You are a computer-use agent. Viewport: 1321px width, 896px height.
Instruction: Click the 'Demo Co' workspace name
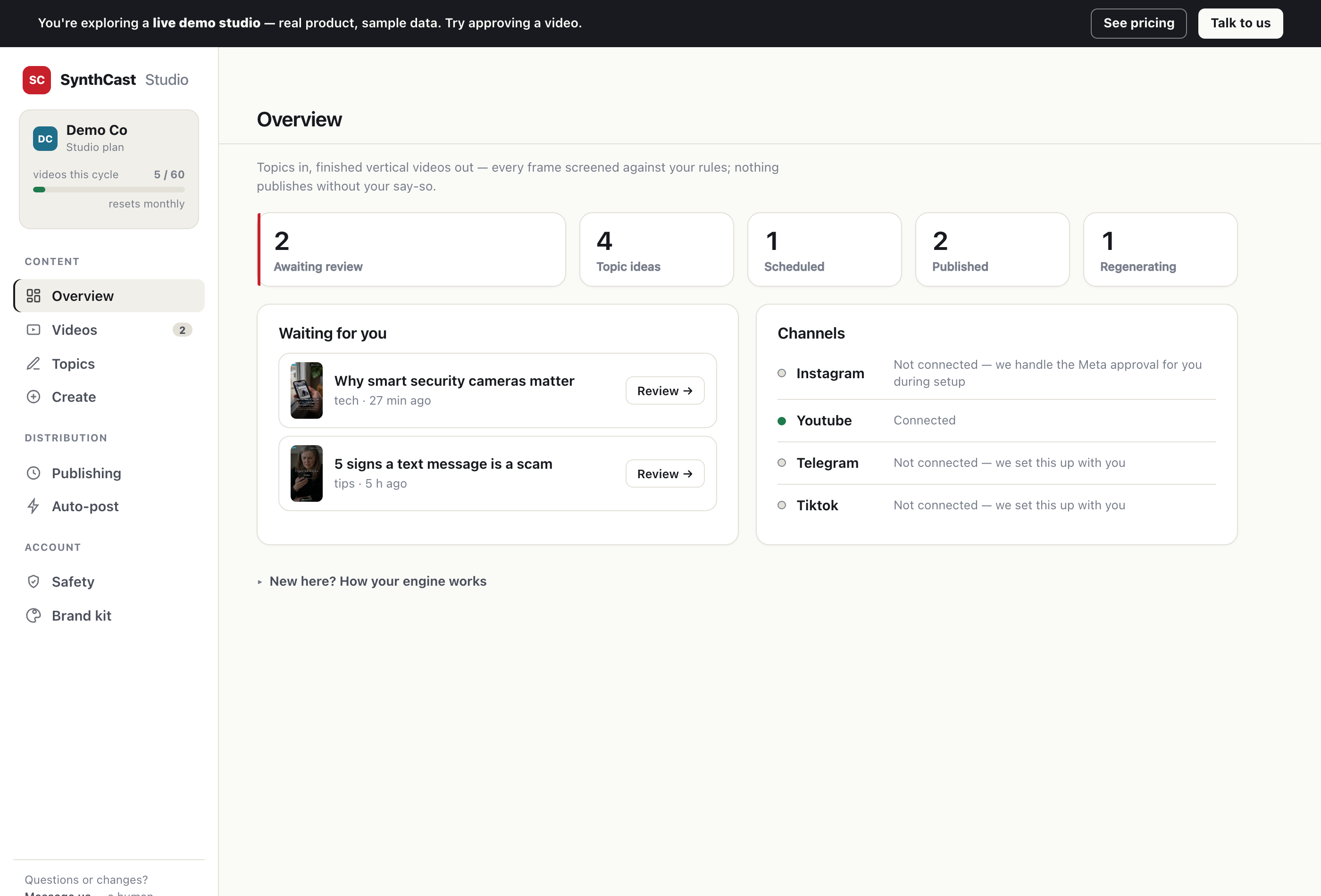[97, 130]
